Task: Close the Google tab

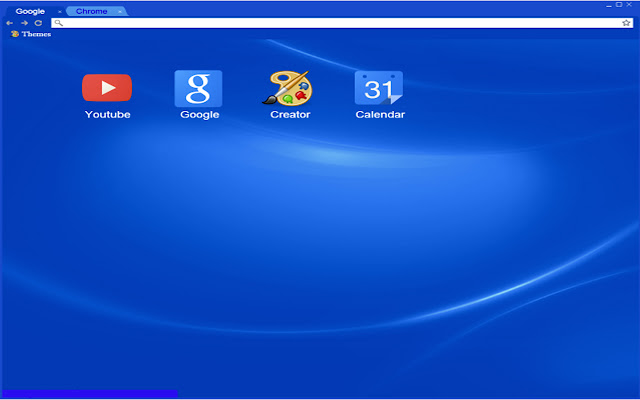Action: (60, 12)
